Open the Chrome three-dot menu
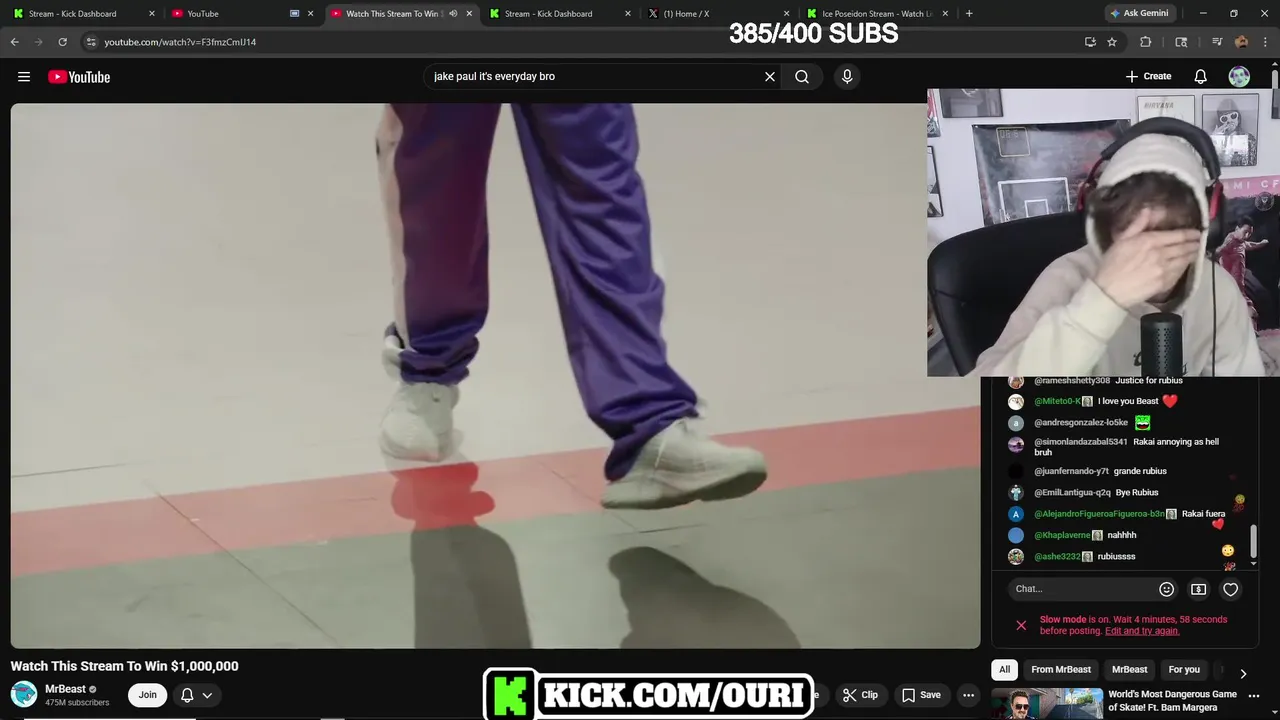The width and height of the screenshot is (1280, 720). point(1265,42)
